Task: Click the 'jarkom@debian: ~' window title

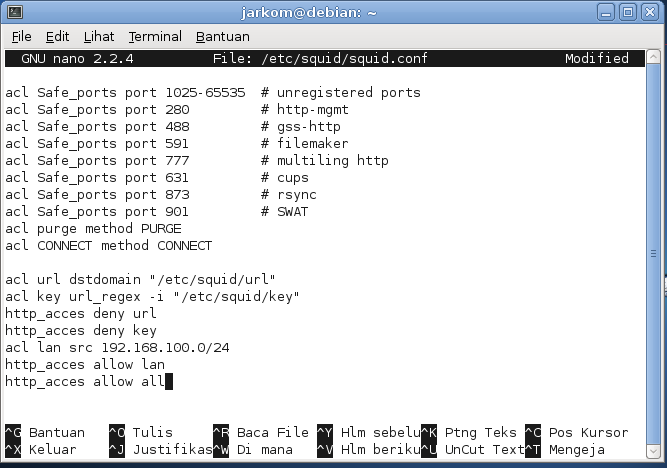Action: pos(309,12)
